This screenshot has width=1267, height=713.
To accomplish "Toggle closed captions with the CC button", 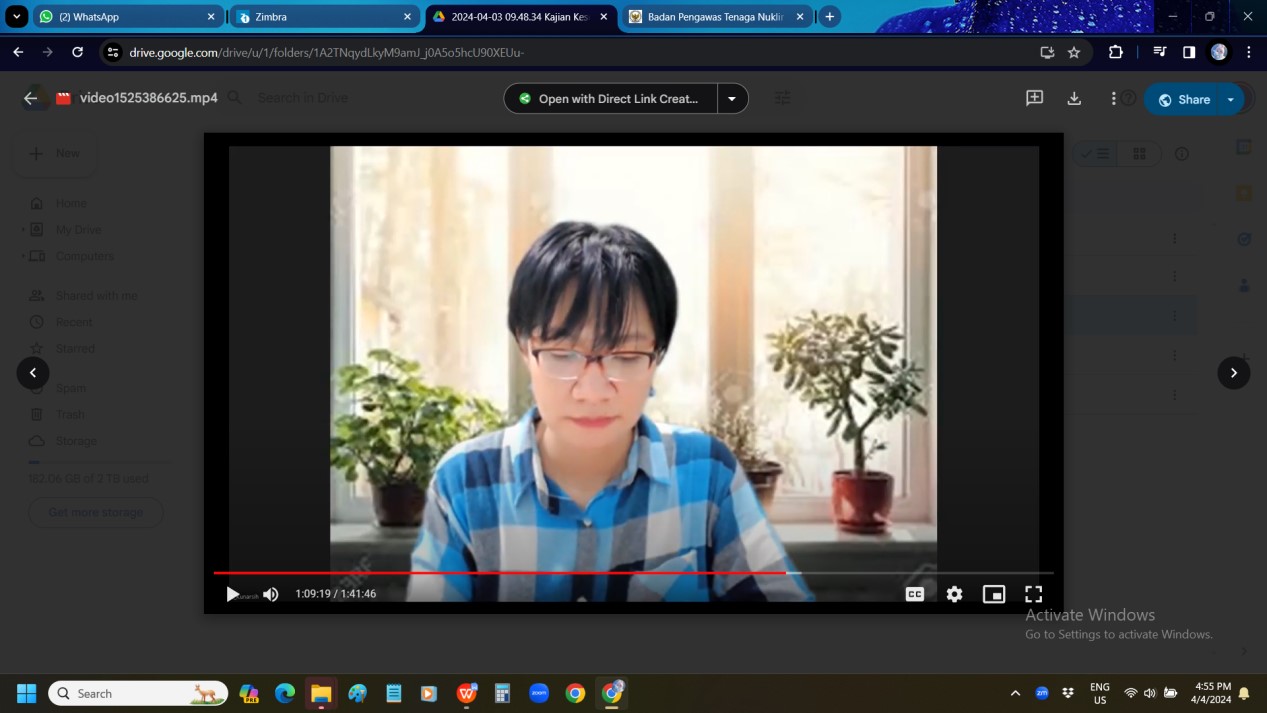I will [914, 594].
